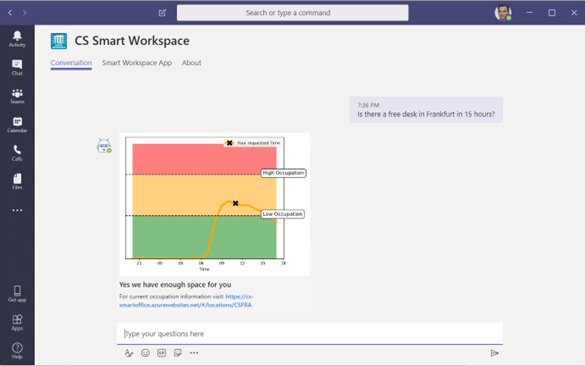This screenshot has width=585, height=366.
Task: Expand more messaging options ellipsis
Action: click(x=194, y=353)
